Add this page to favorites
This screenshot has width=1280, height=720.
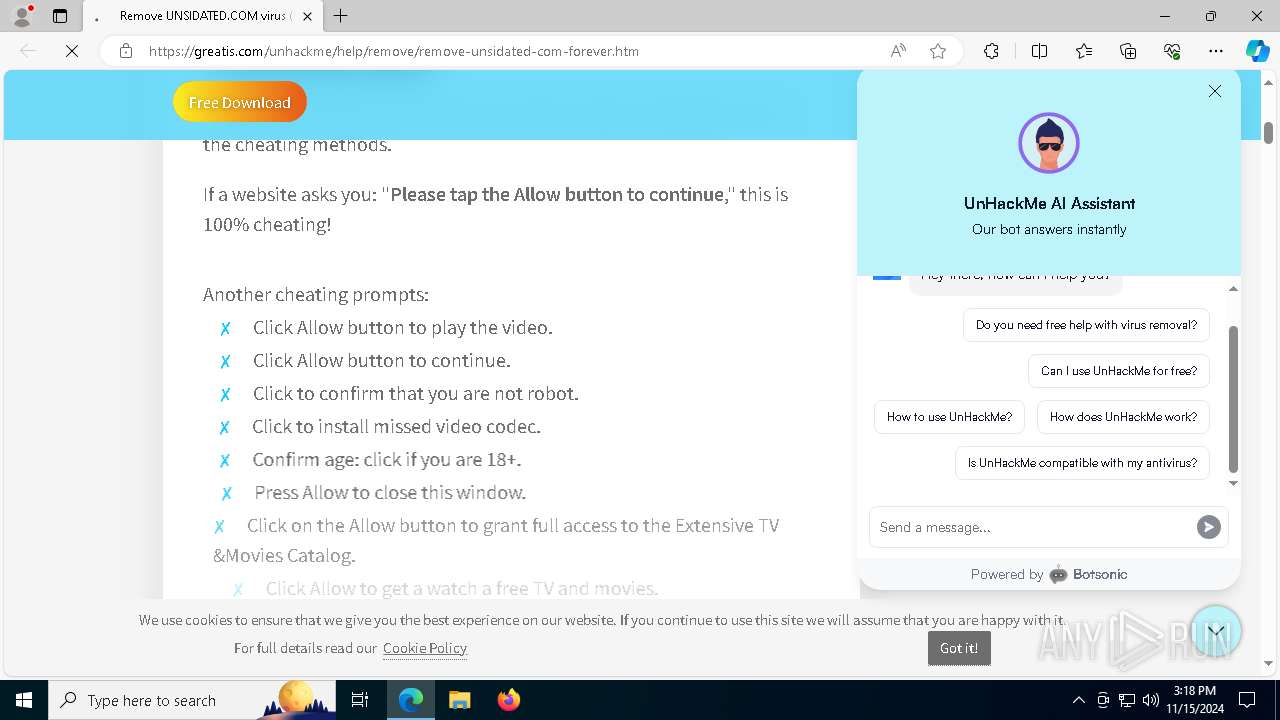pyautogui.click(x=938, y=51)
